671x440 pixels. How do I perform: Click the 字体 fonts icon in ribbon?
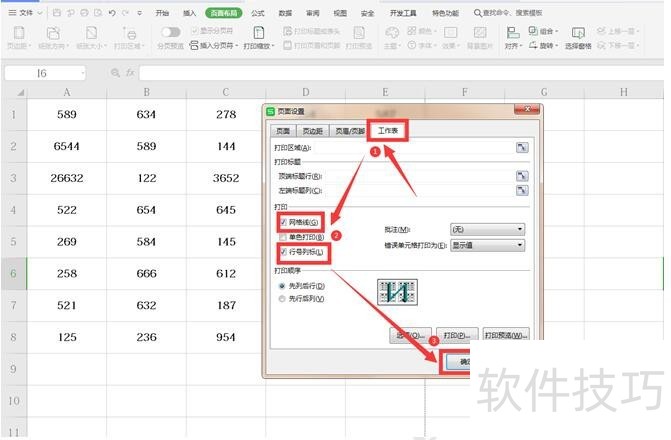point(412,45)
